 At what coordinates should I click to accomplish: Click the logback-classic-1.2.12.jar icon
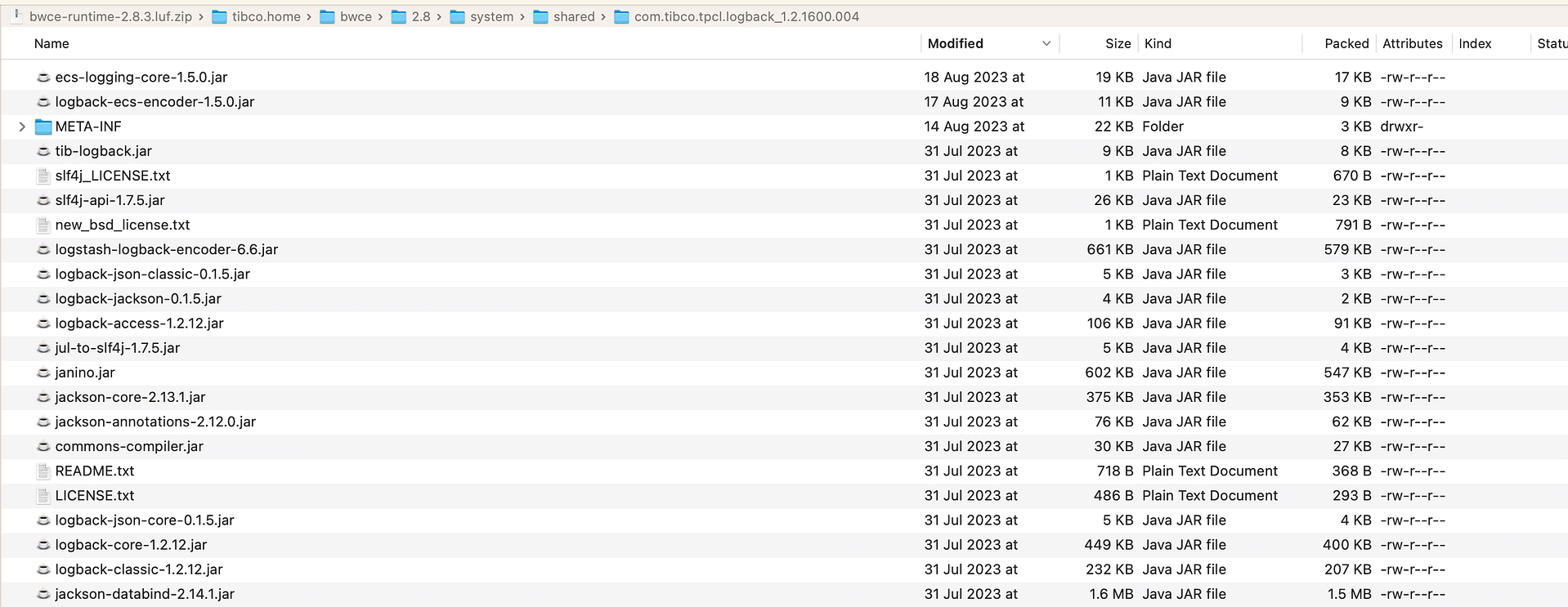tap(43, 569)
